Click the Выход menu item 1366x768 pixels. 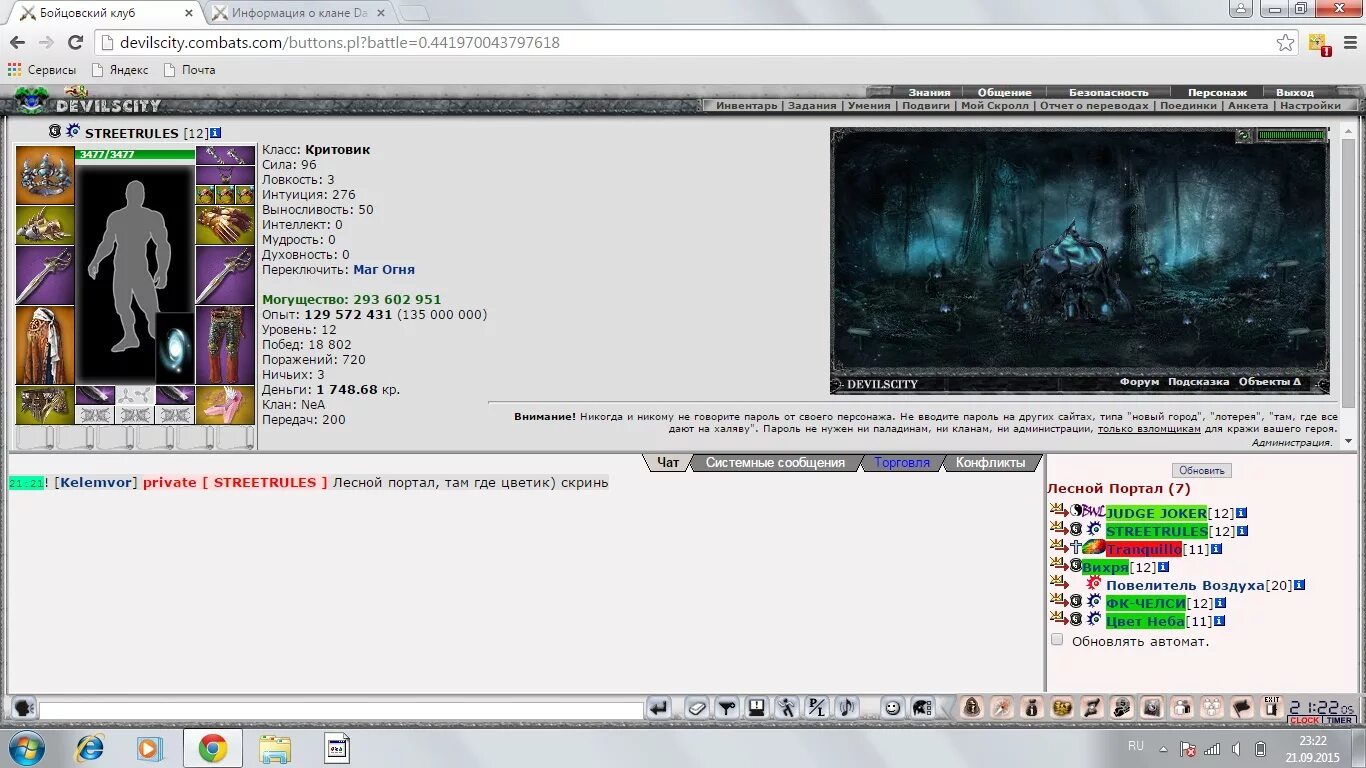pos(1295,92)
